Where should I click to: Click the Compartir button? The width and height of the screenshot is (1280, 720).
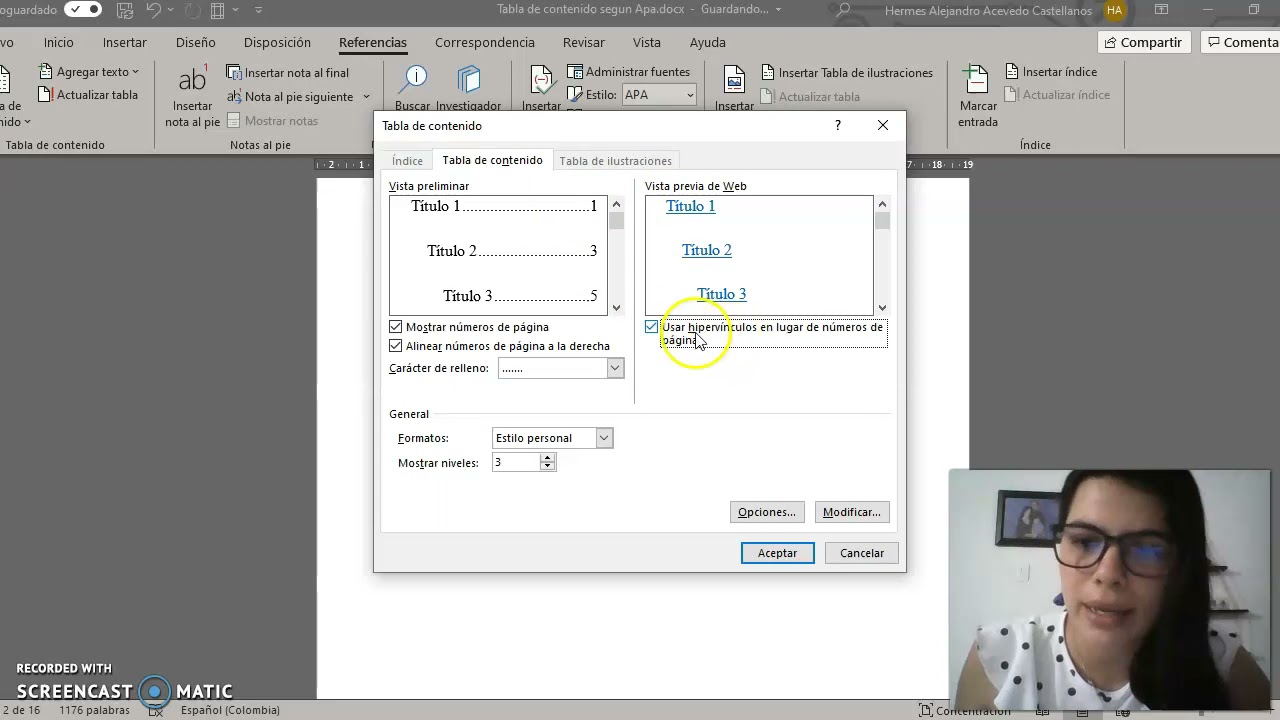(1142, 42)
